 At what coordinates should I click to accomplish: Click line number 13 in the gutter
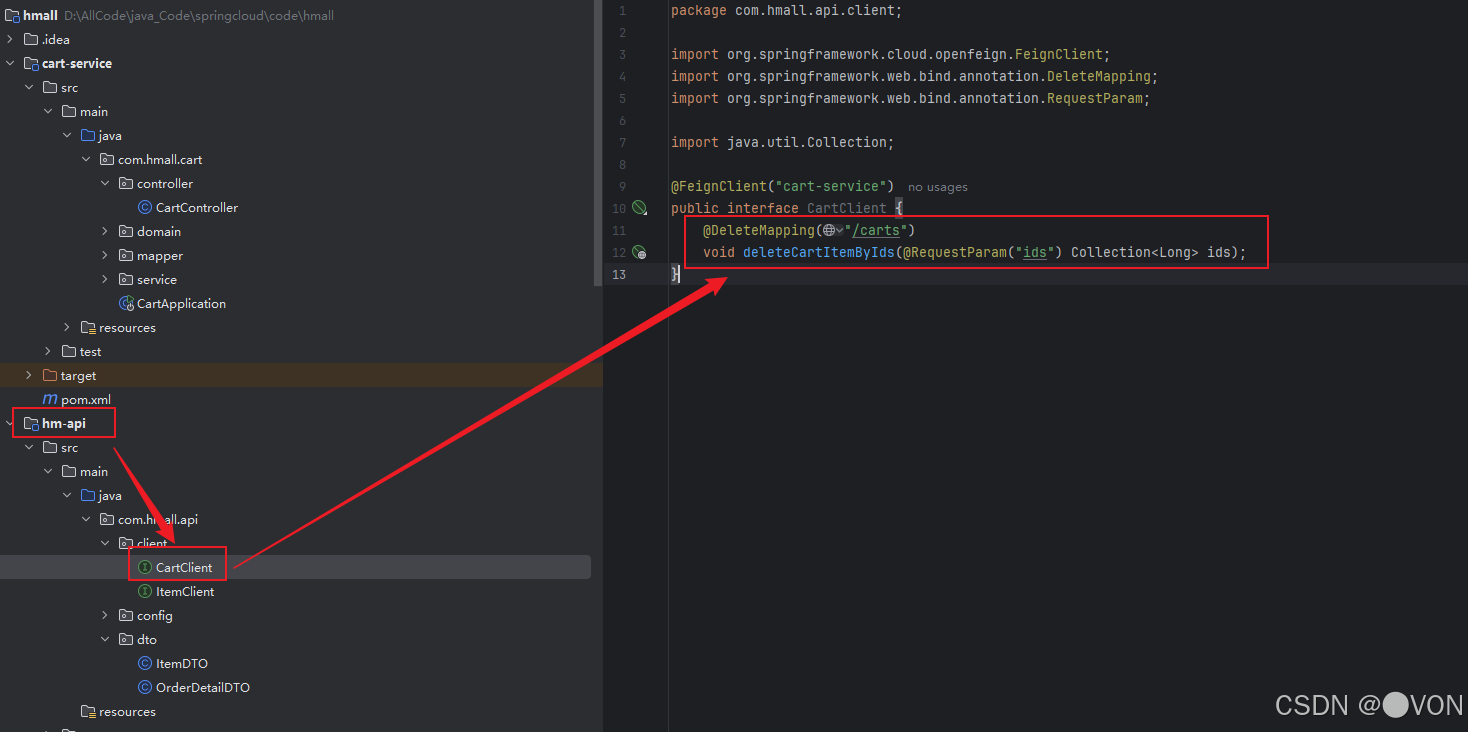[617, 274]
